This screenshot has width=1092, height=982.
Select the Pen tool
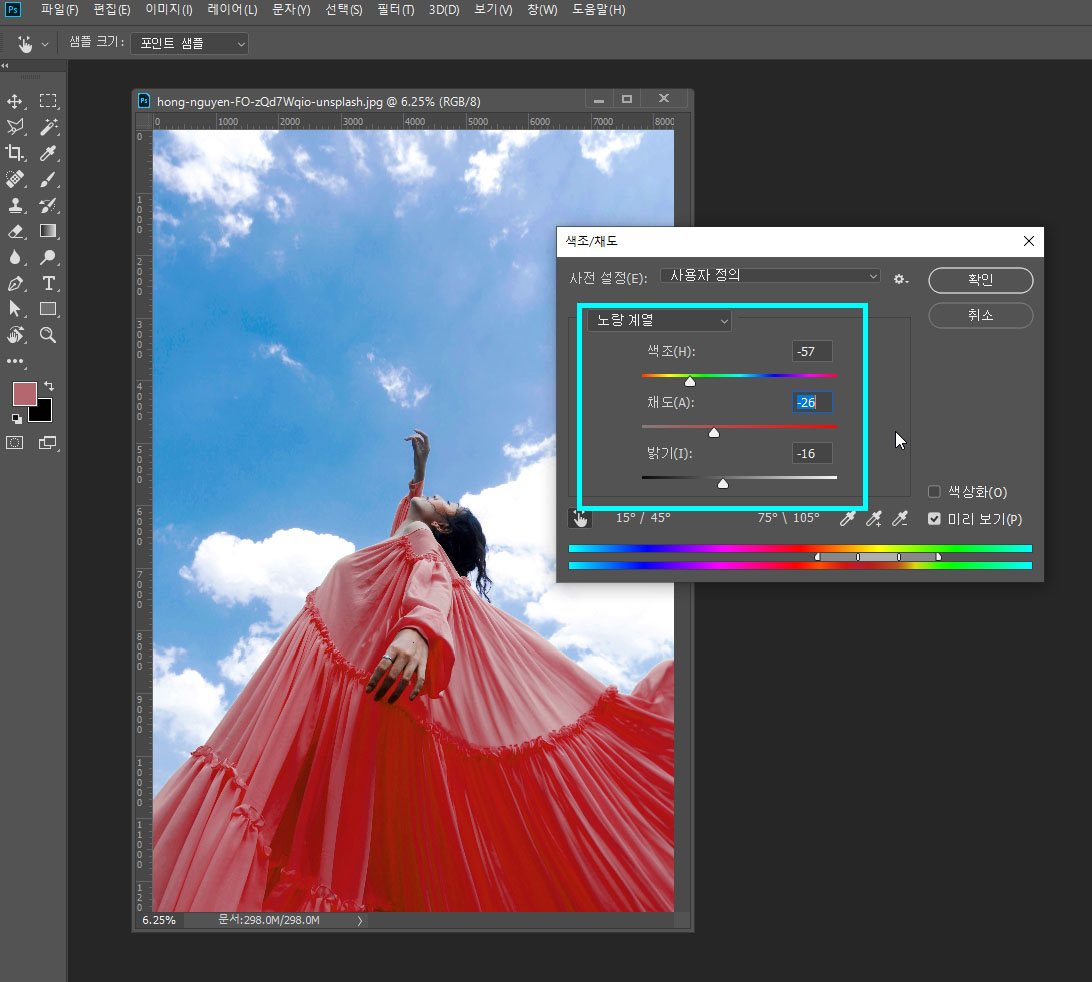15,283
